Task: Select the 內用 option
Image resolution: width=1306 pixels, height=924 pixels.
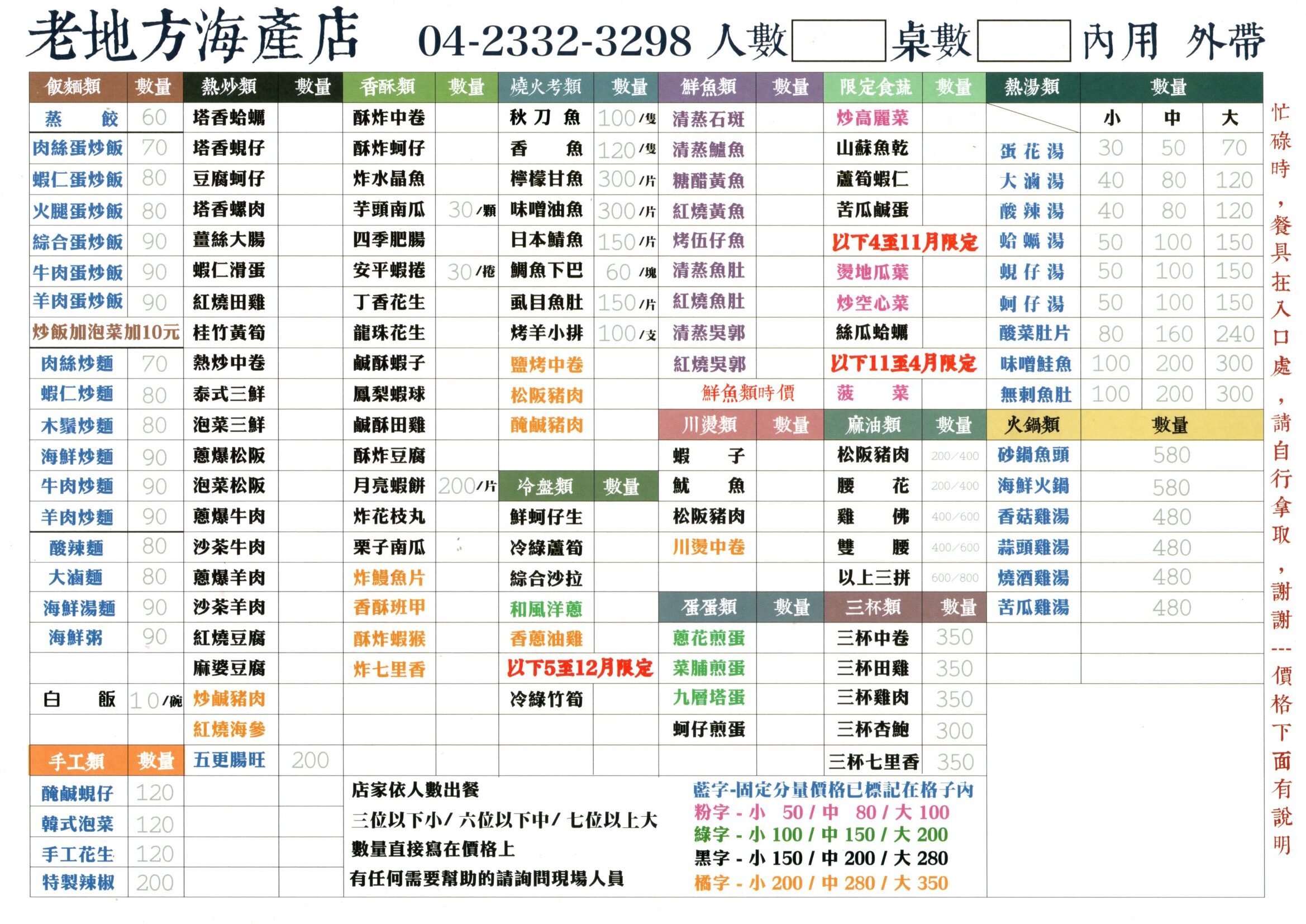Action: tap(1121, 41)
